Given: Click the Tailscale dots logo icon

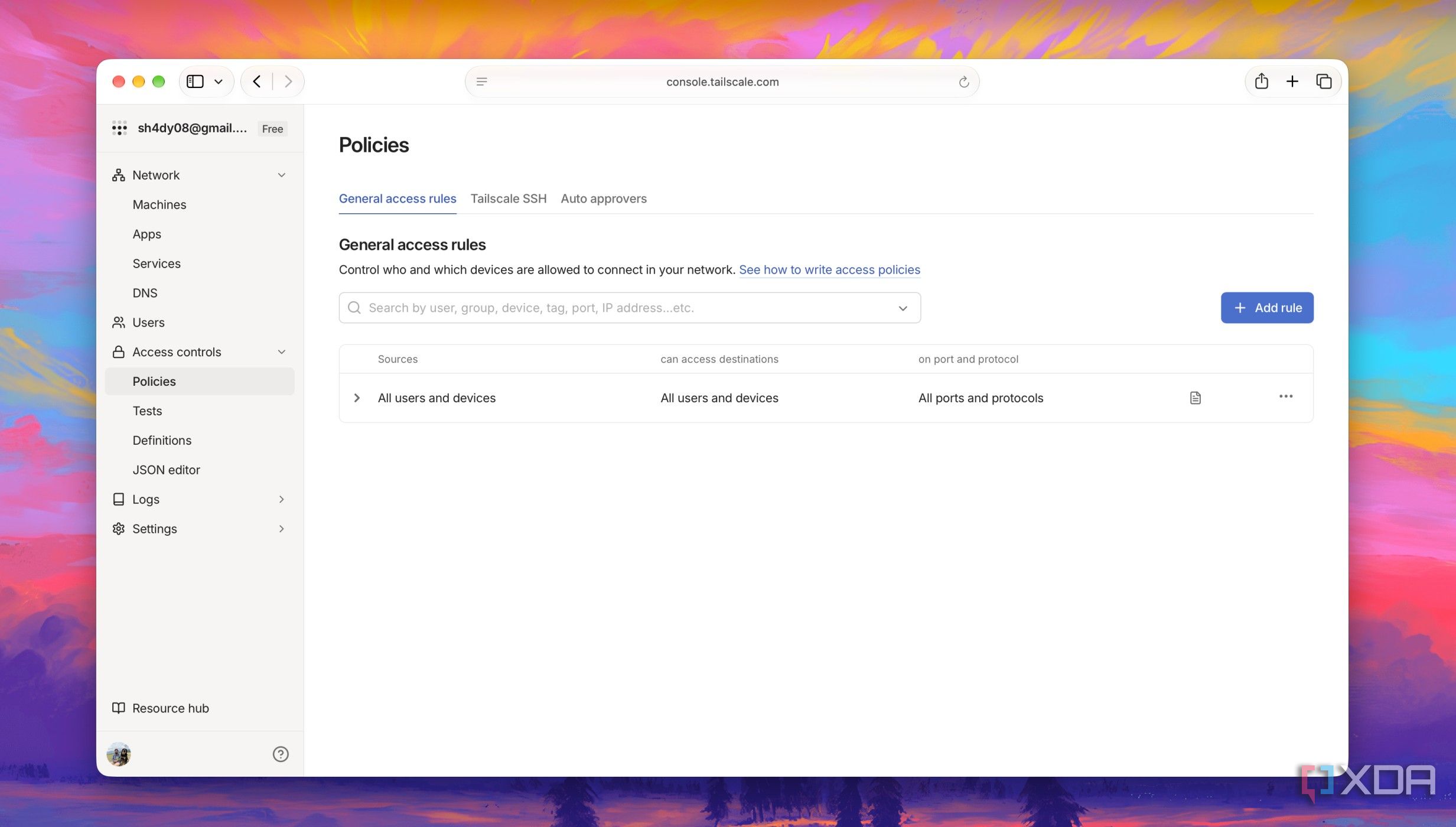Looking at the screenshot, I should [x=119, y=128].
